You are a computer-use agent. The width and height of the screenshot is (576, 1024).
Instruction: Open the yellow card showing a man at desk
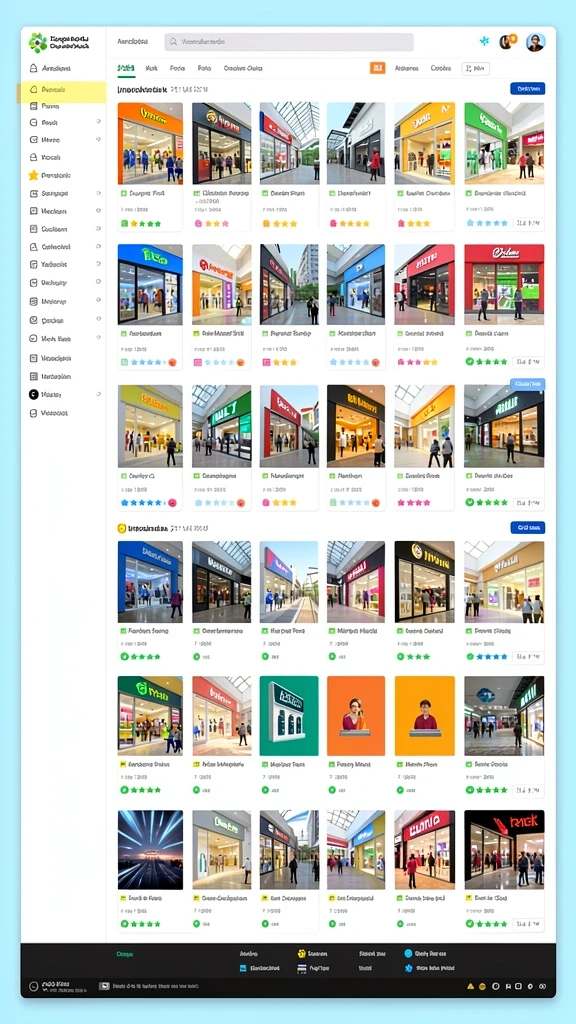pyautogui.click(x=424, y=716)
